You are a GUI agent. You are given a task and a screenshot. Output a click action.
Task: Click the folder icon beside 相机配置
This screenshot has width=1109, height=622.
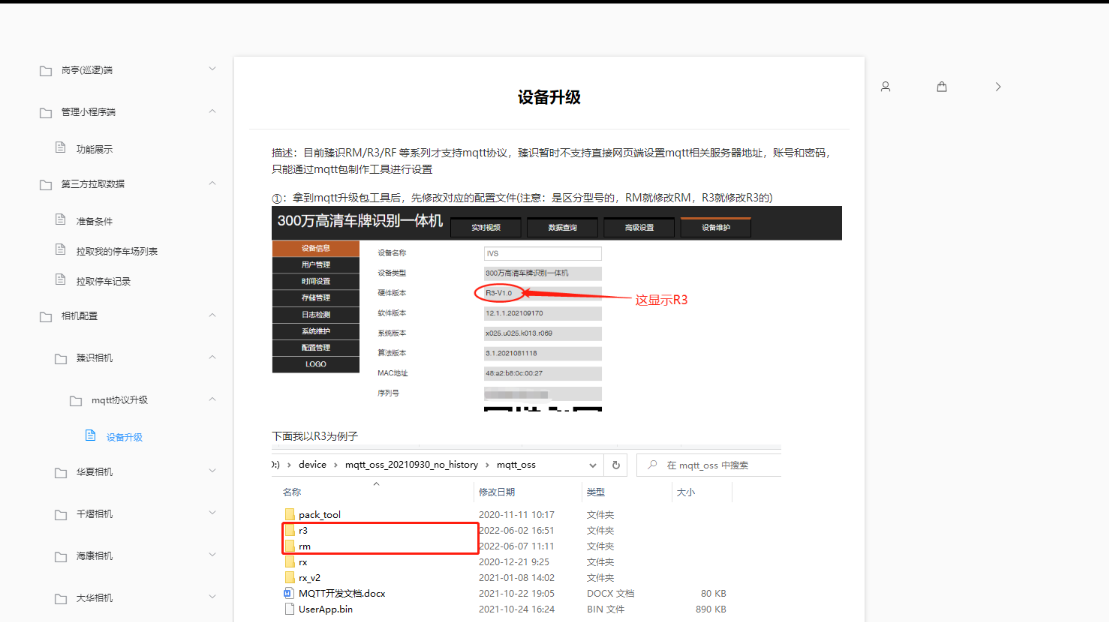click(46, 316)
